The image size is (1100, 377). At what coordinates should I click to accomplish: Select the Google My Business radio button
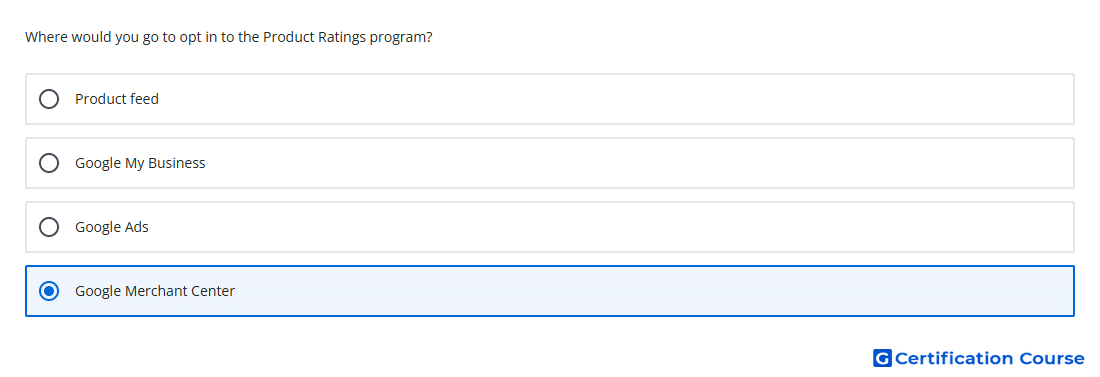[x=49, y=163]
